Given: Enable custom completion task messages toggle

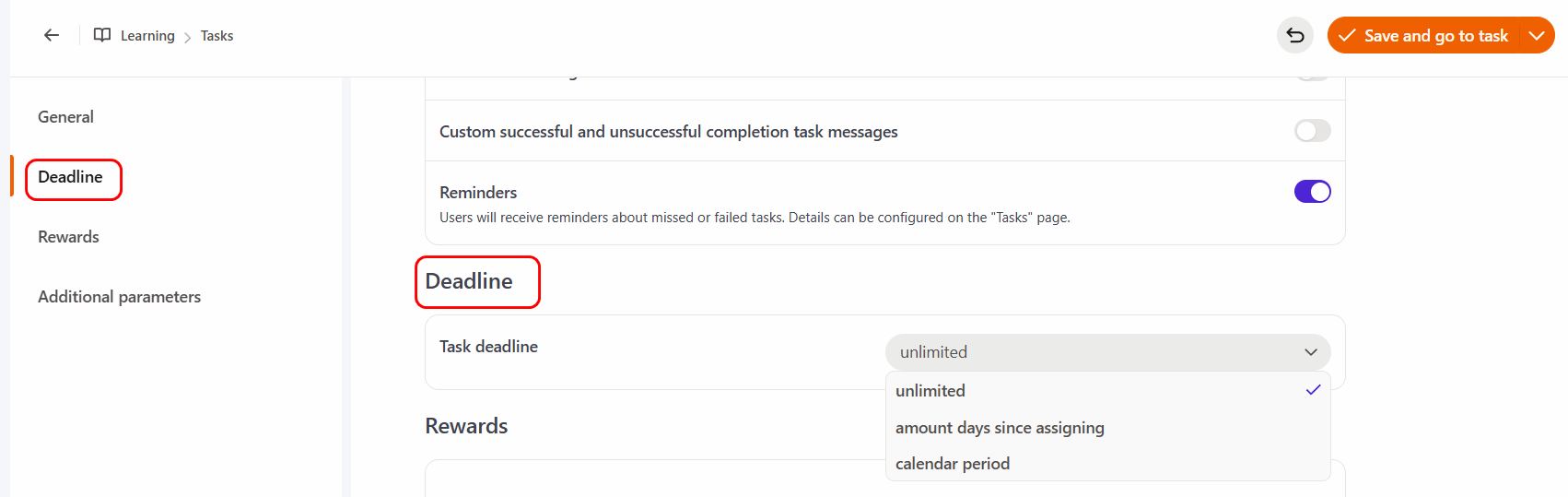Looking at the screenshot, I should click(1312, 131).
